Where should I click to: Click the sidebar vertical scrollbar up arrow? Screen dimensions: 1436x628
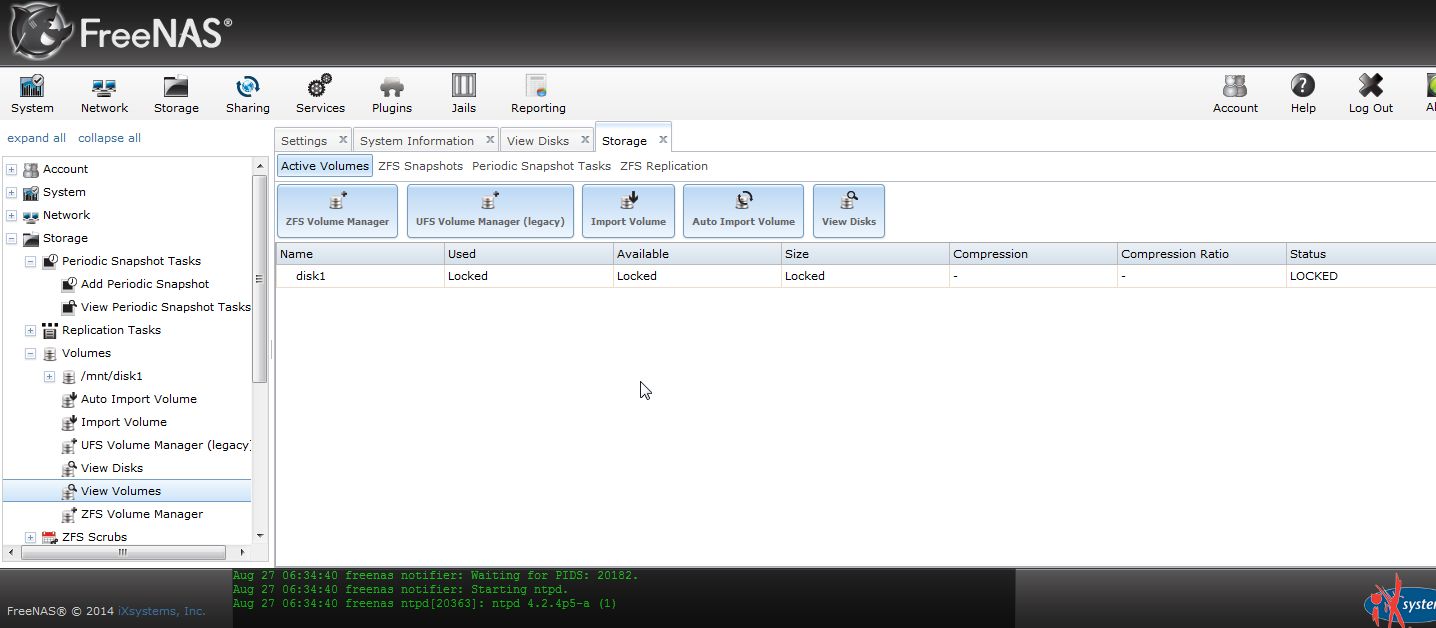click(260, 165)
